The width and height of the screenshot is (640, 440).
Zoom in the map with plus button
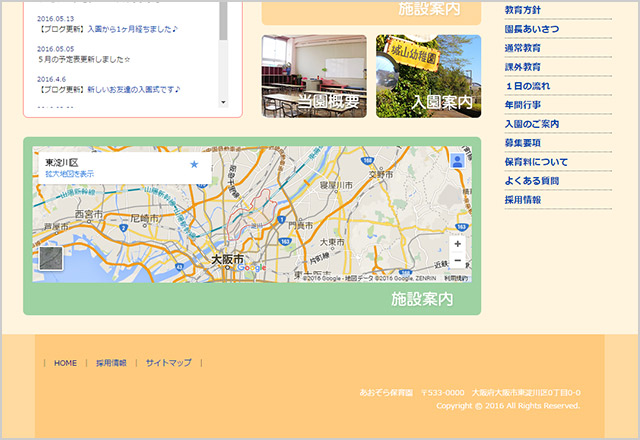[x=457, y=244]
